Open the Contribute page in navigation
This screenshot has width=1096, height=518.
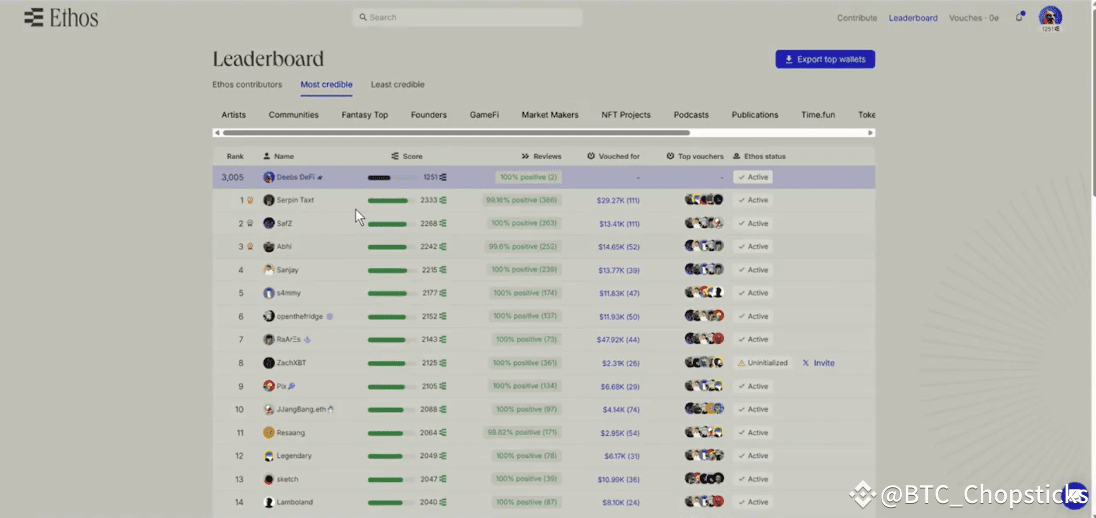856,18
